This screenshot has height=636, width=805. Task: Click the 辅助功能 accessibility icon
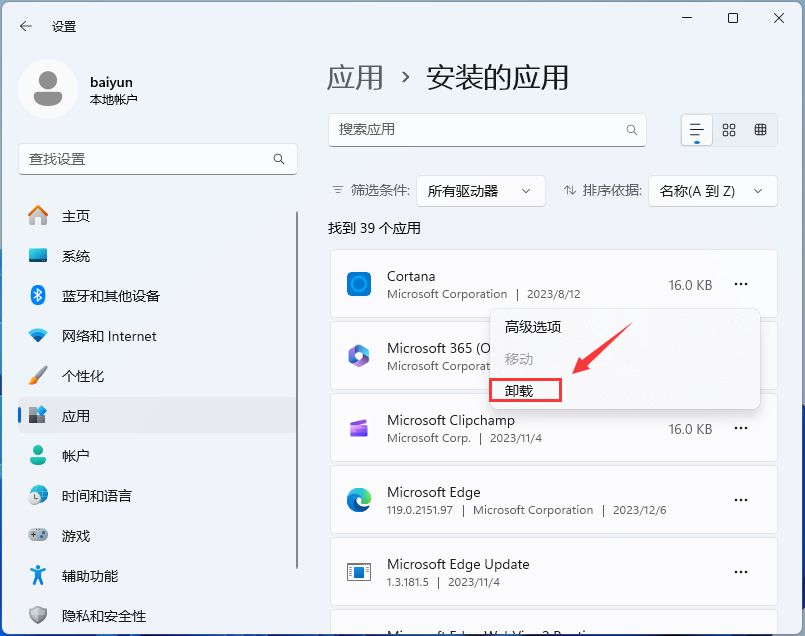38,575
